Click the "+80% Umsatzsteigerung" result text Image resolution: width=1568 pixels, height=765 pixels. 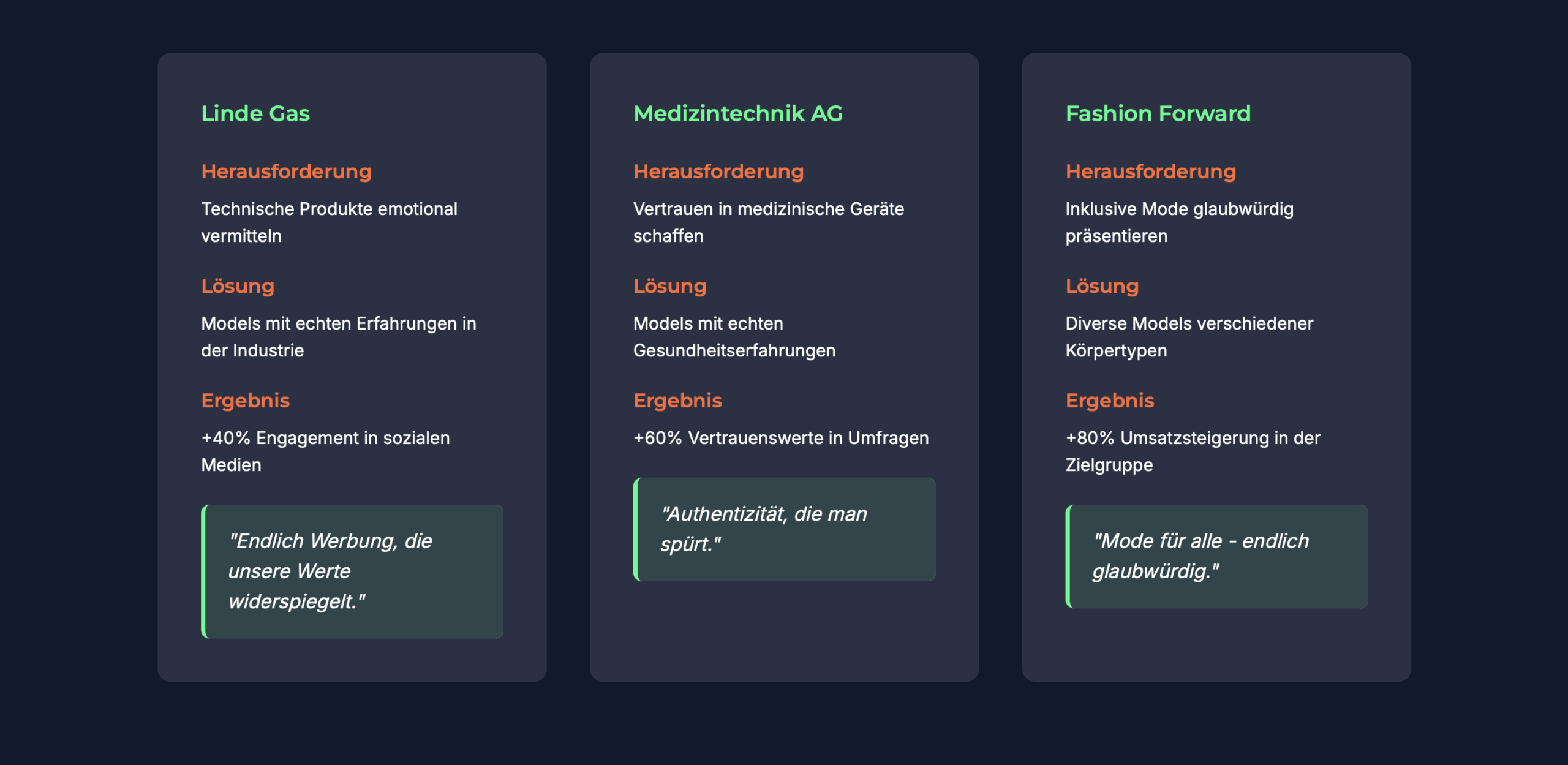[1193, 451]
